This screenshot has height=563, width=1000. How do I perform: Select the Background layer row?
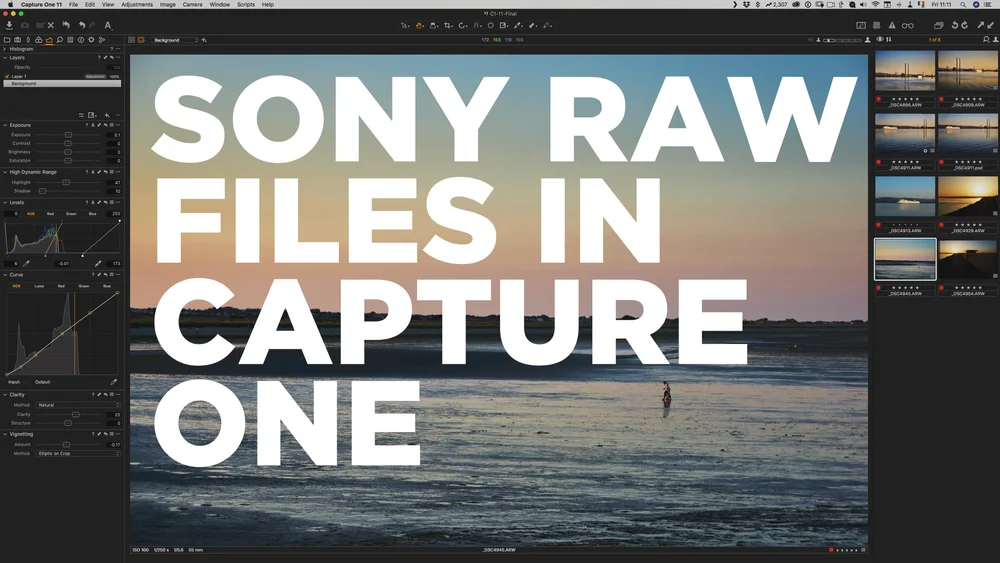(x=62, y=84)
